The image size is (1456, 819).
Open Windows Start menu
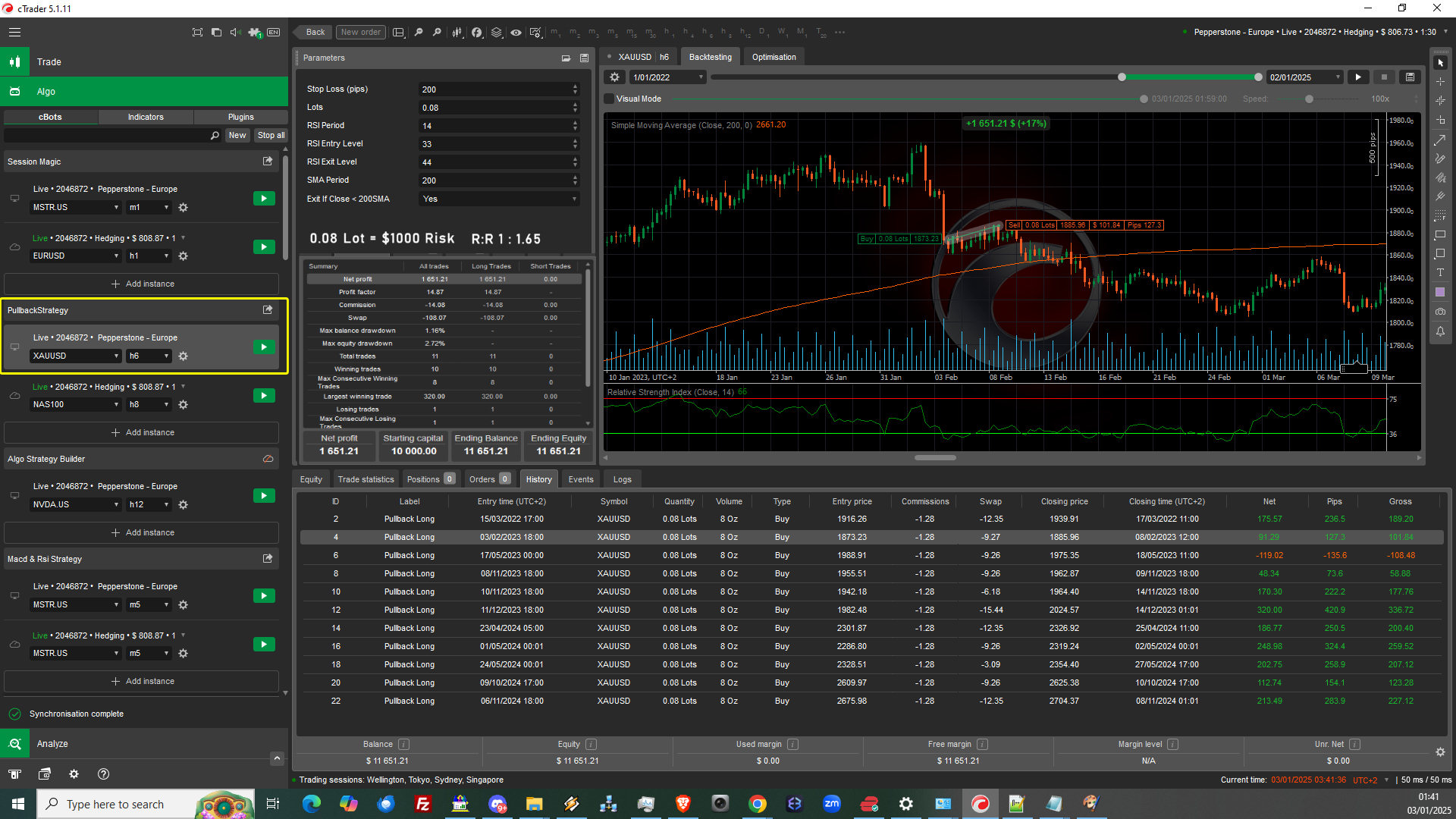point(18,804)
